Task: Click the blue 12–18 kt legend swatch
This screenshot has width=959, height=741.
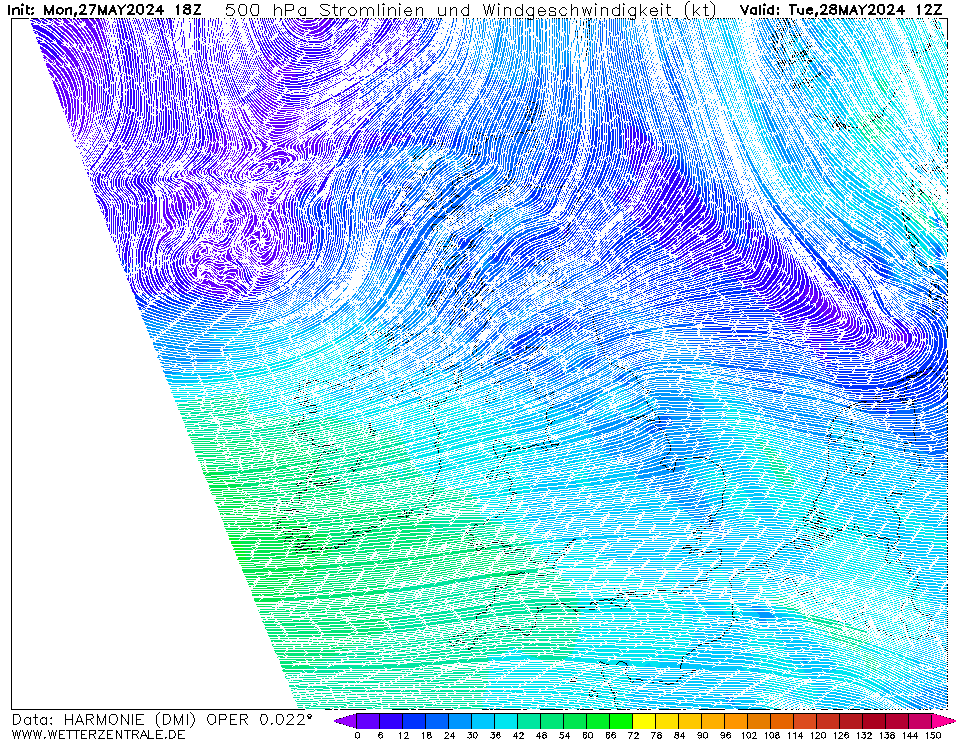Action: [415, 721]
